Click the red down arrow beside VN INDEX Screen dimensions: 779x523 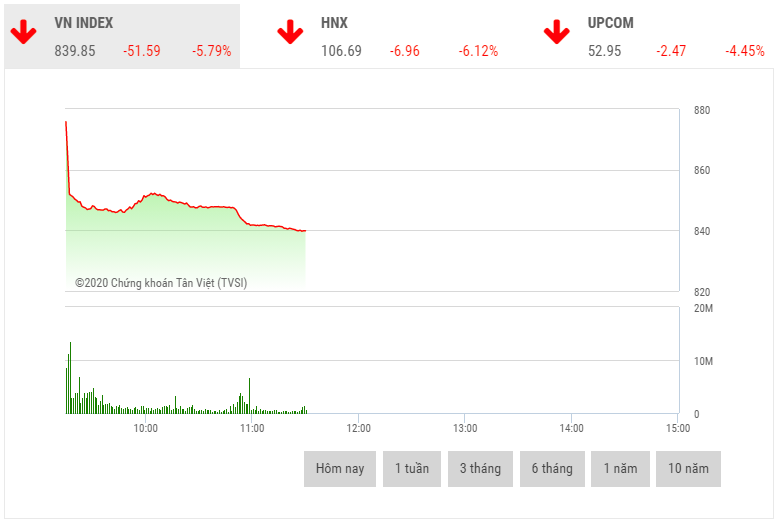point(24,31)
